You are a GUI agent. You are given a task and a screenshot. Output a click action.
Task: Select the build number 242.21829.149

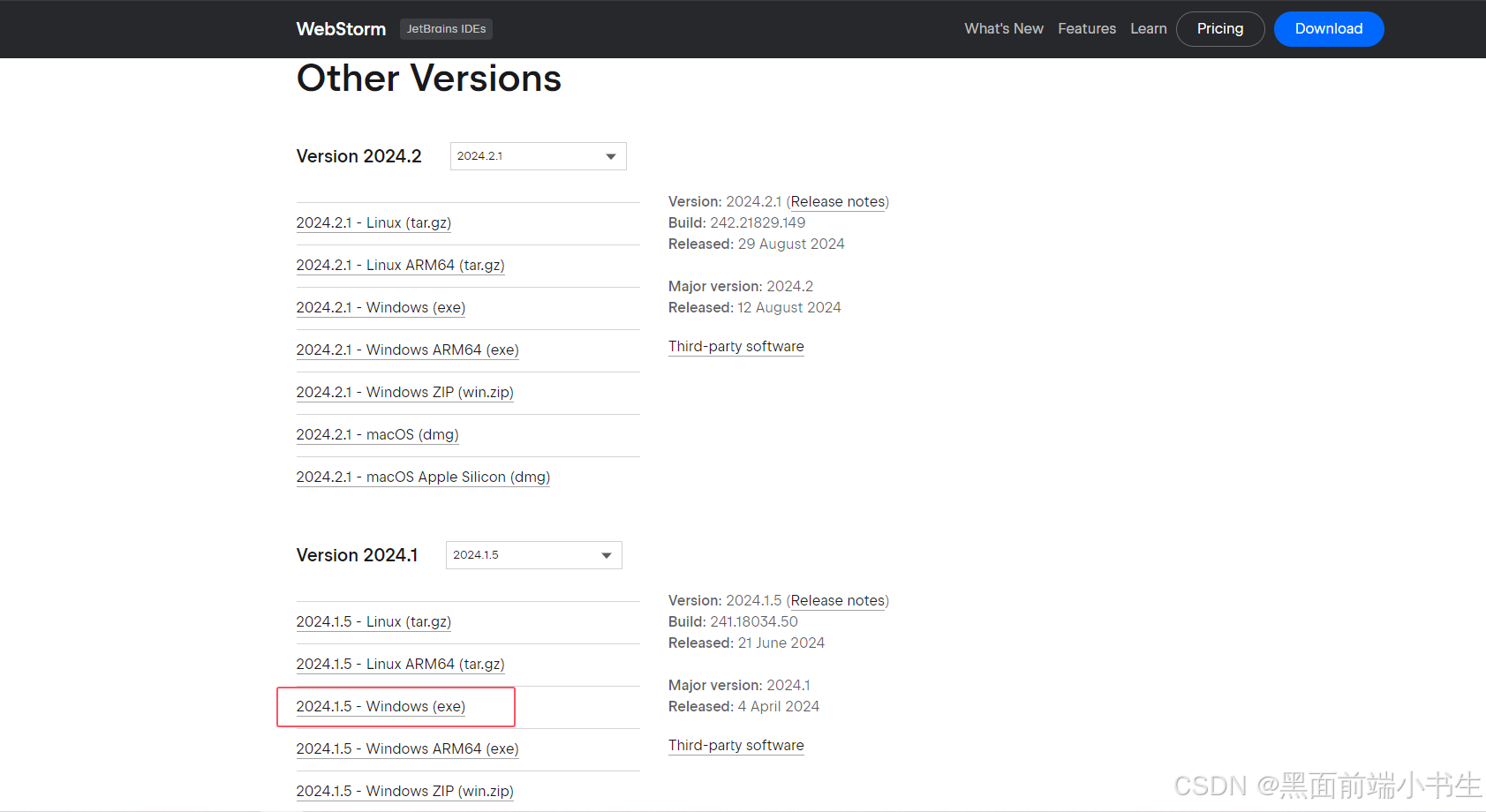pos(758,223)
